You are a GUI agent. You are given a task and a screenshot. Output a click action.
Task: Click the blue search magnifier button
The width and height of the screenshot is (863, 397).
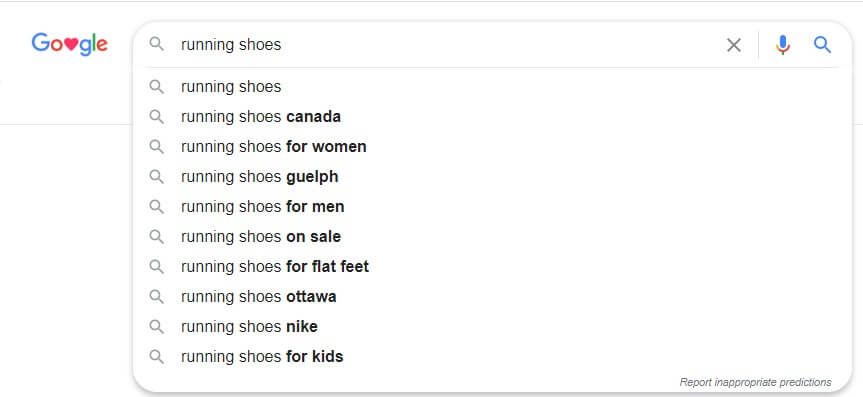(822, 45)
